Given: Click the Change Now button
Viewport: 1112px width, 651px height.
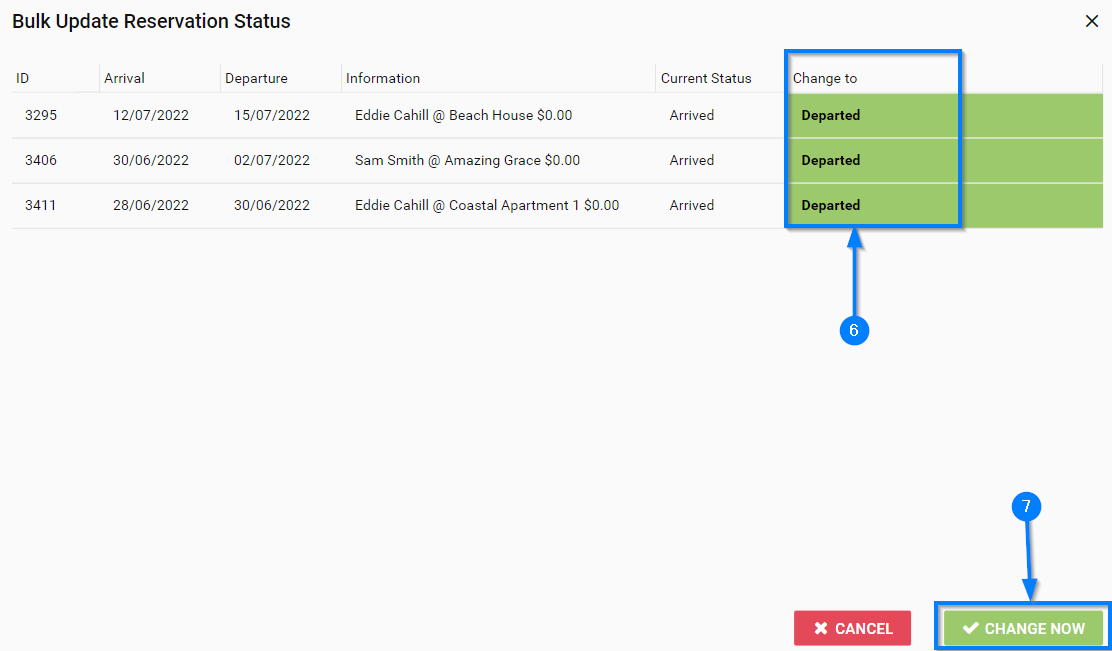Looking at the screenshot, I should [x=1023, y=628].
